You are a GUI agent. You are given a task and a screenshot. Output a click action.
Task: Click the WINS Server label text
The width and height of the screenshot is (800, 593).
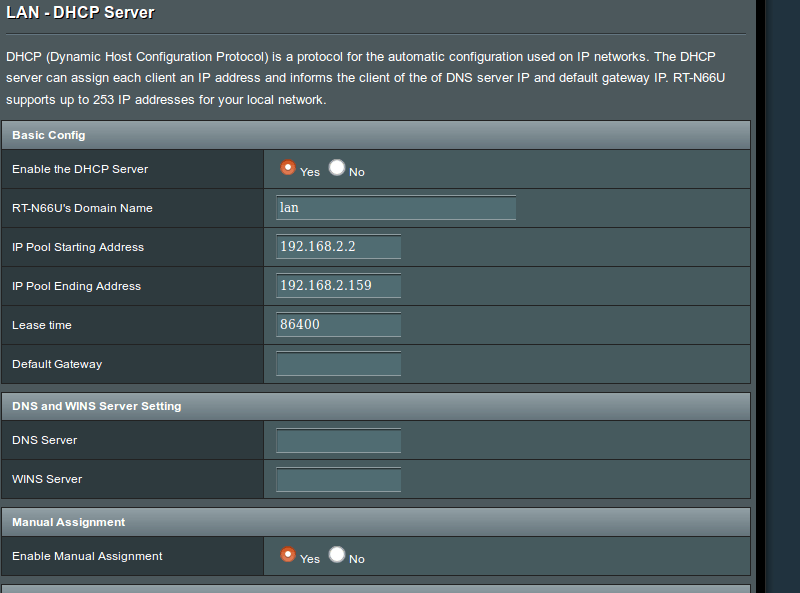47,479
